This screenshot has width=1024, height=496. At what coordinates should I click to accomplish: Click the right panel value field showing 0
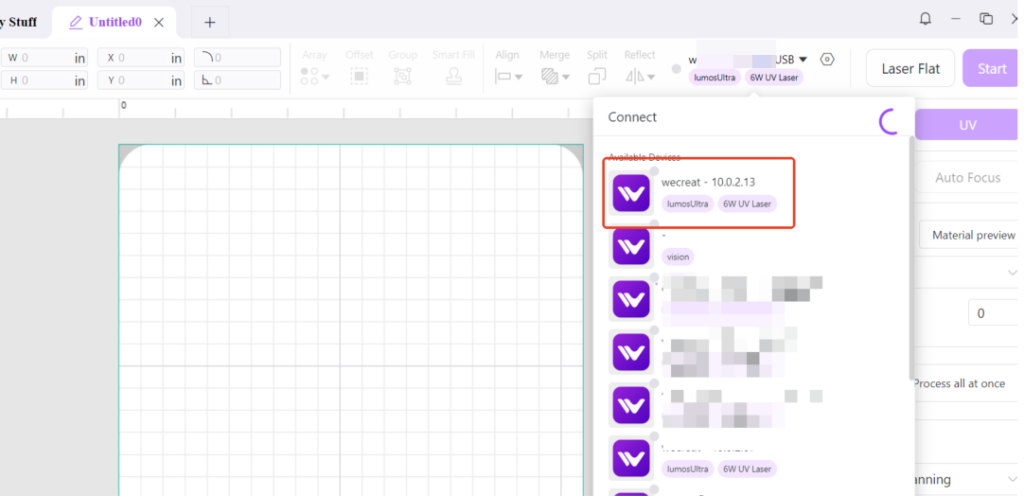tap(995, 313)
